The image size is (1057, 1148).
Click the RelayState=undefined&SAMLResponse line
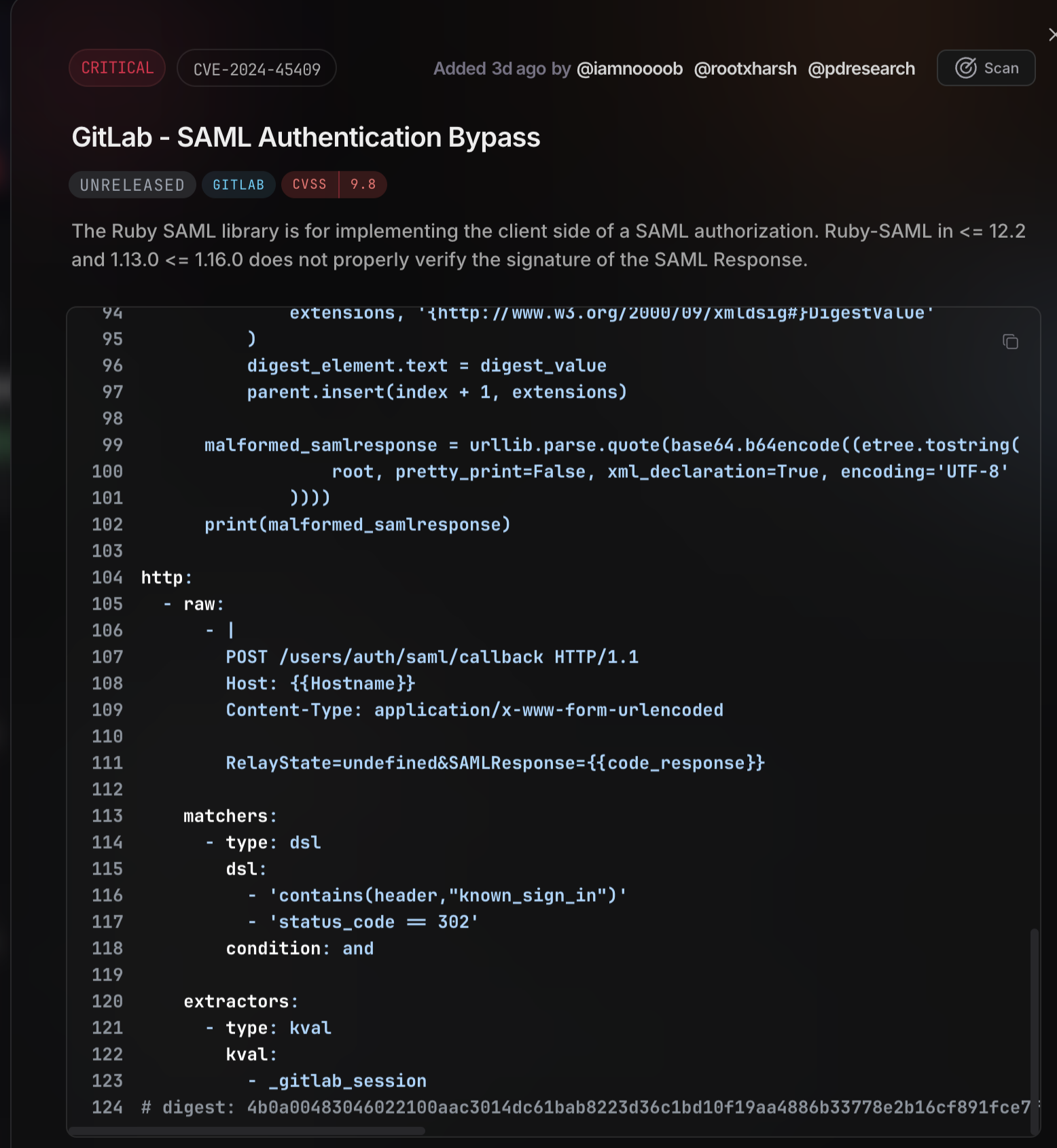(495, 763)
